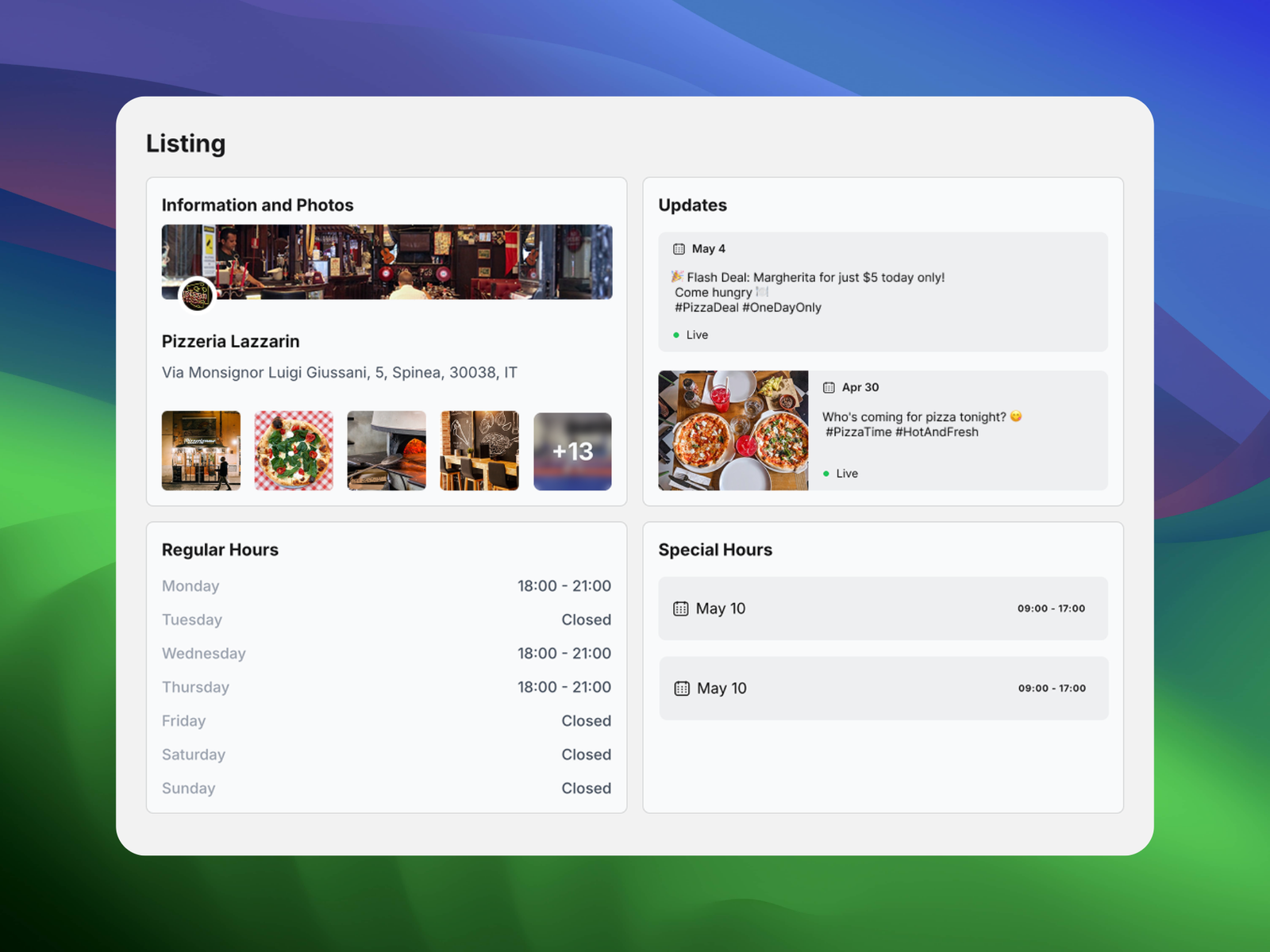Open the May 4 Flash Deal update card

pos(883,292)
